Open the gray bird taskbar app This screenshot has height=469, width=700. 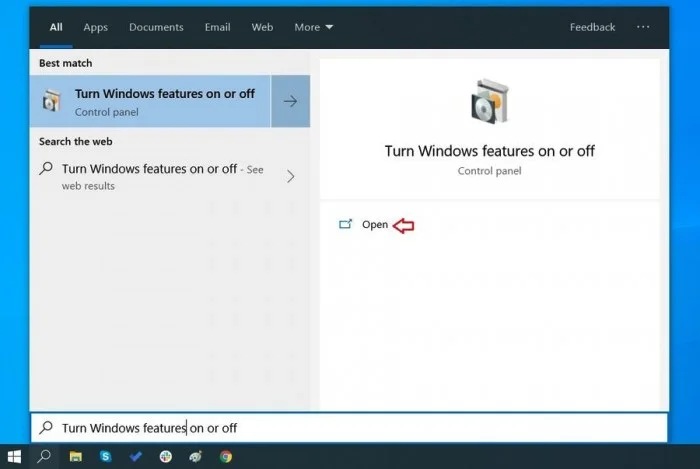click(196, 457)
